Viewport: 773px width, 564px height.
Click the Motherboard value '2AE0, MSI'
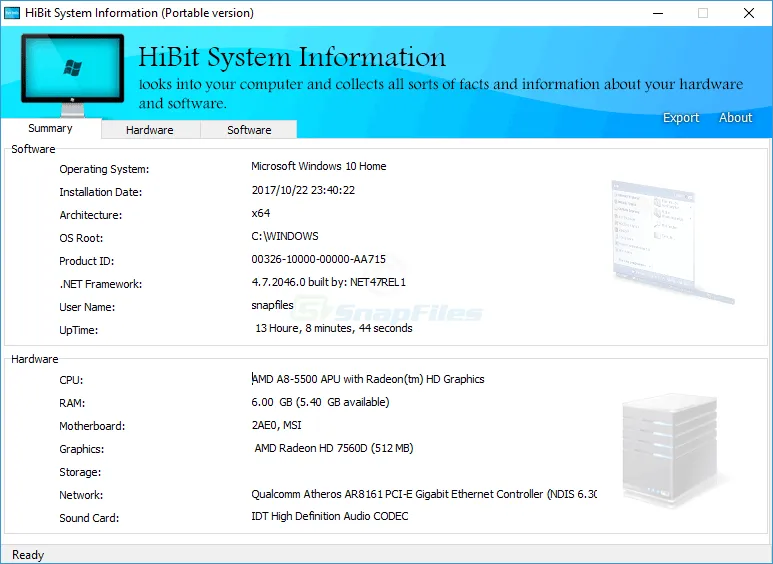click(277, 425)
